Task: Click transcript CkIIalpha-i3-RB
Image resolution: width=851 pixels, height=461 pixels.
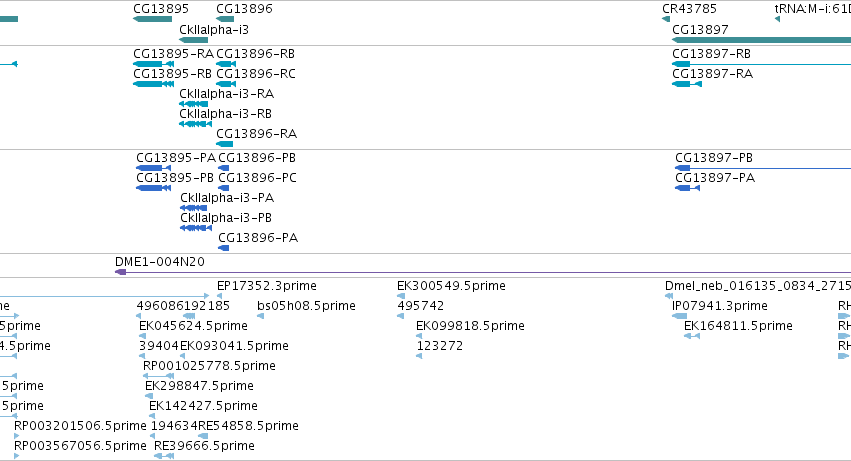Action: tap(225, 114)
